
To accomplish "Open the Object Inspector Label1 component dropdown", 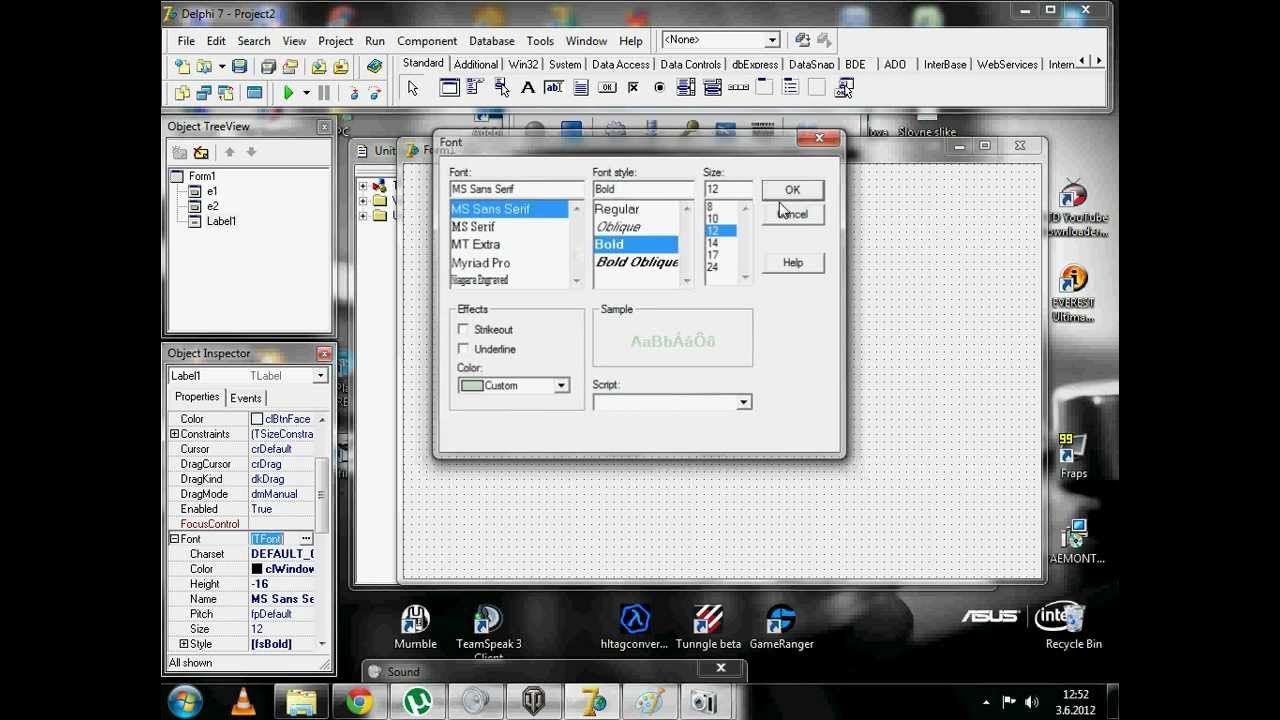I will [x=320, y=376].
